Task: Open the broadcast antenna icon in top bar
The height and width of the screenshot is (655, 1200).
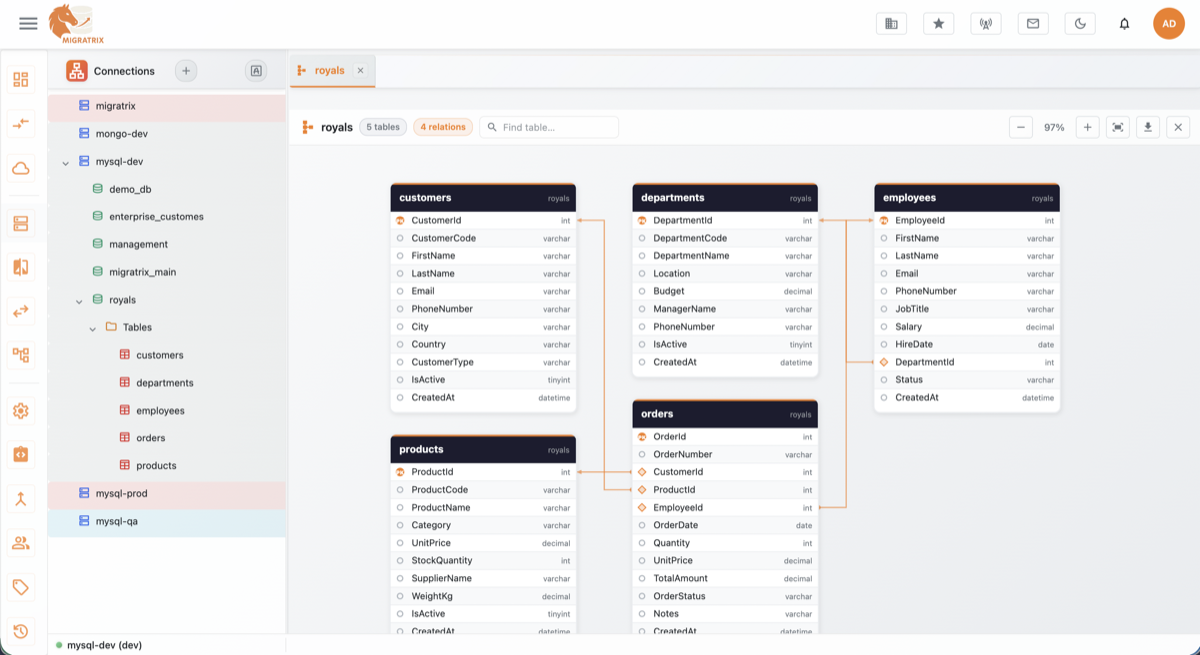Action: pyautogui.click(x=985, y=23)
